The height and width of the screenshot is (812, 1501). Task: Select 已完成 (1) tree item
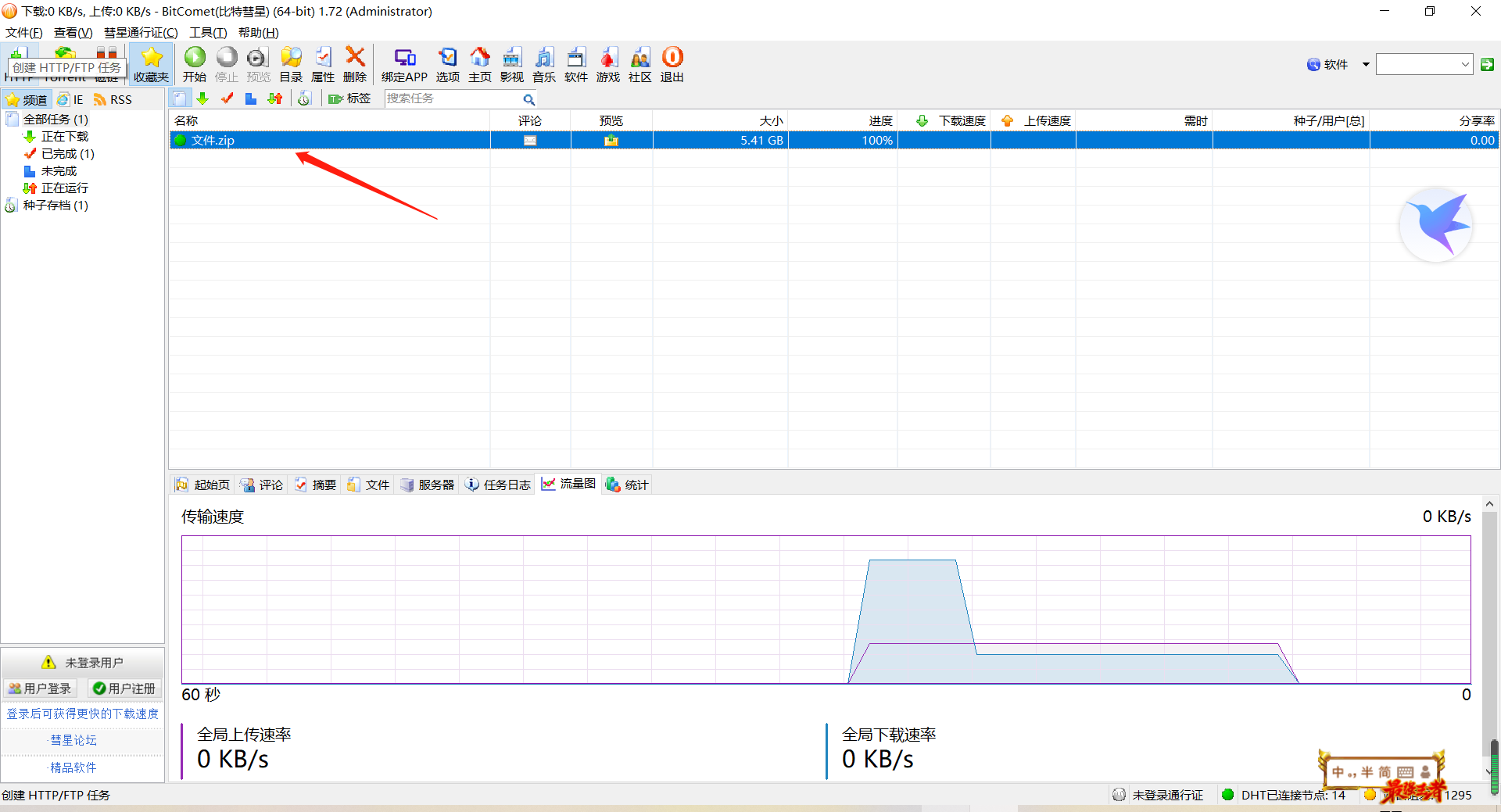click(68, 153)
